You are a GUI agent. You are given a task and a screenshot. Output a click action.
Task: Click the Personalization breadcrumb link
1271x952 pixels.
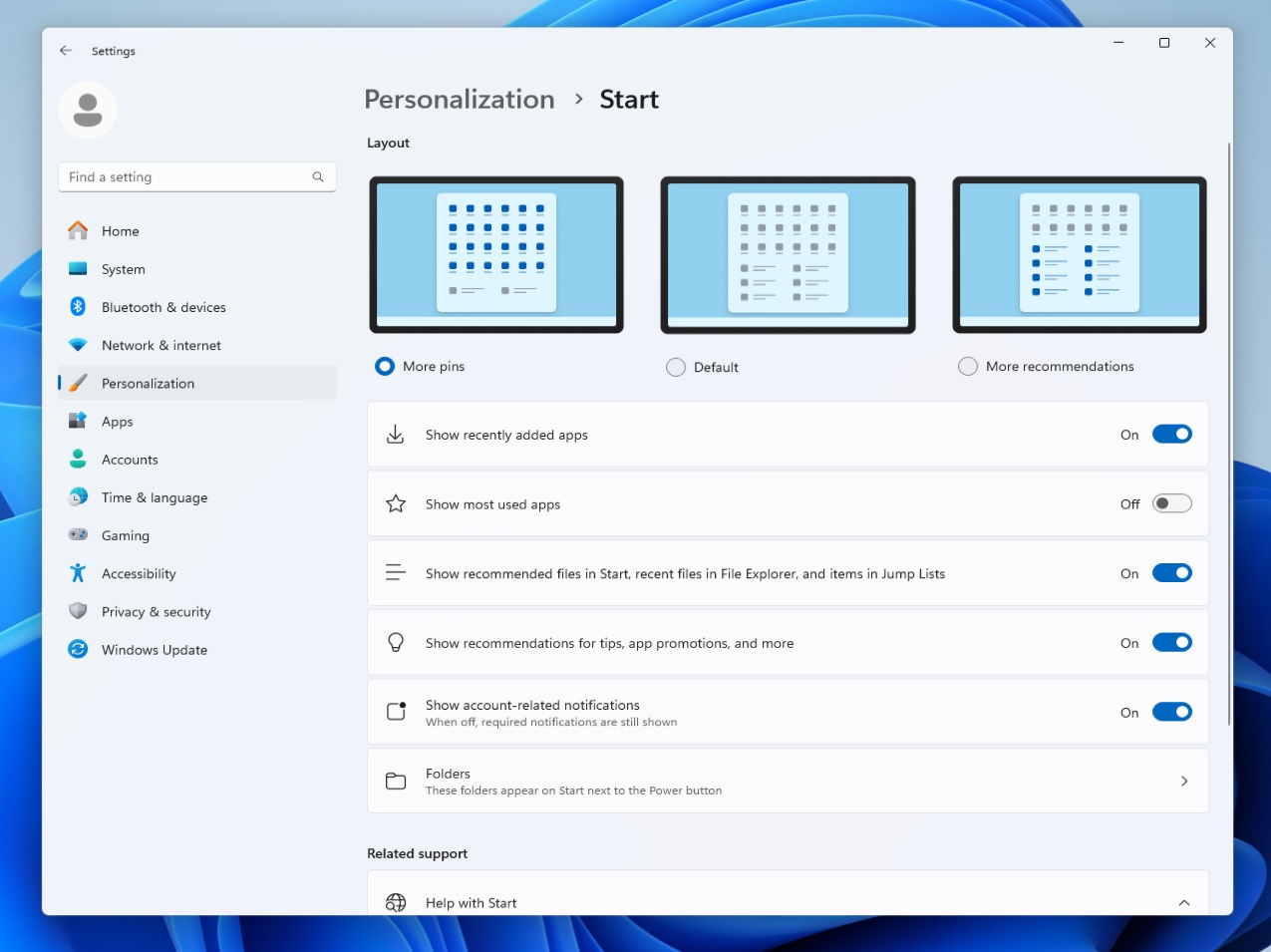[x=459, y=99]
